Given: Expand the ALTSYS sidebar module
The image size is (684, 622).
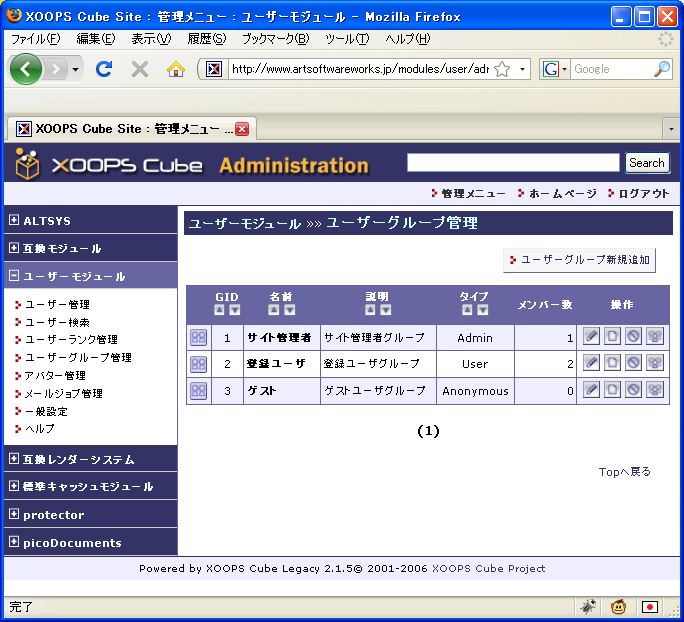Looking at the screenshot, I should pos(13,220).
